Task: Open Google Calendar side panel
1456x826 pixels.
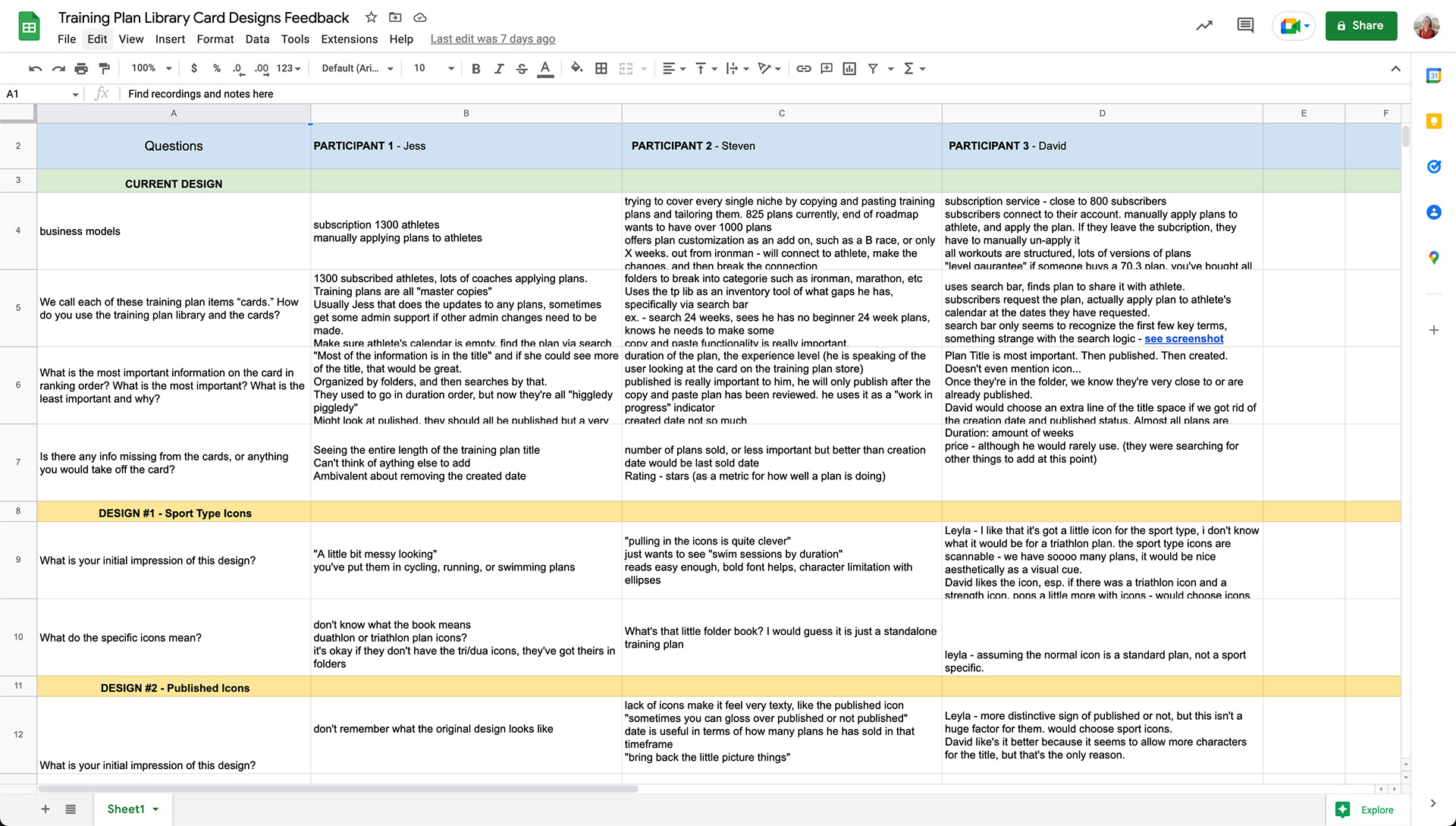Action: [x=1433, y=76]
